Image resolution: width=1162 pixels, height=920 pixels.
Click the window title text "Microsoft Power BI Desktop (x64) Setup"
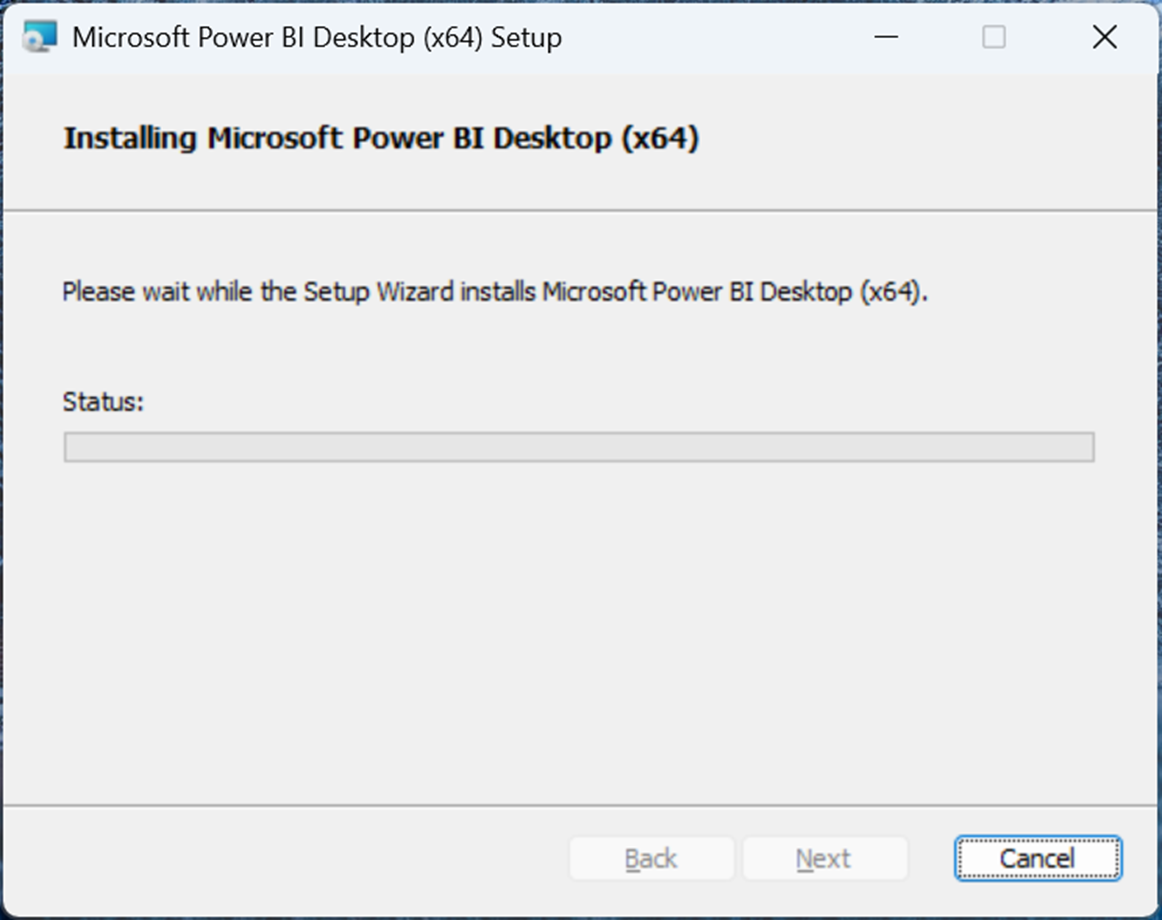317,38
